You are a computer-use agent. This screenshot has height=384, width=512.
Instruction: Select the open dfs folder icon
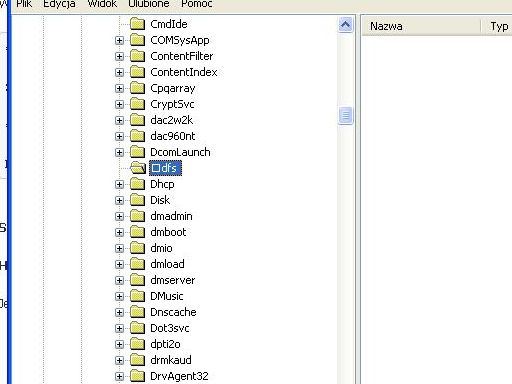(138, 168)
